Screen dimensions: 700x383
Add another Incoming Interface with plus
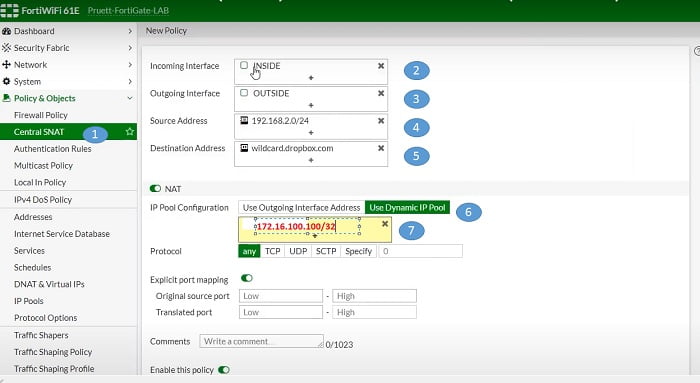tap(311, 78)
